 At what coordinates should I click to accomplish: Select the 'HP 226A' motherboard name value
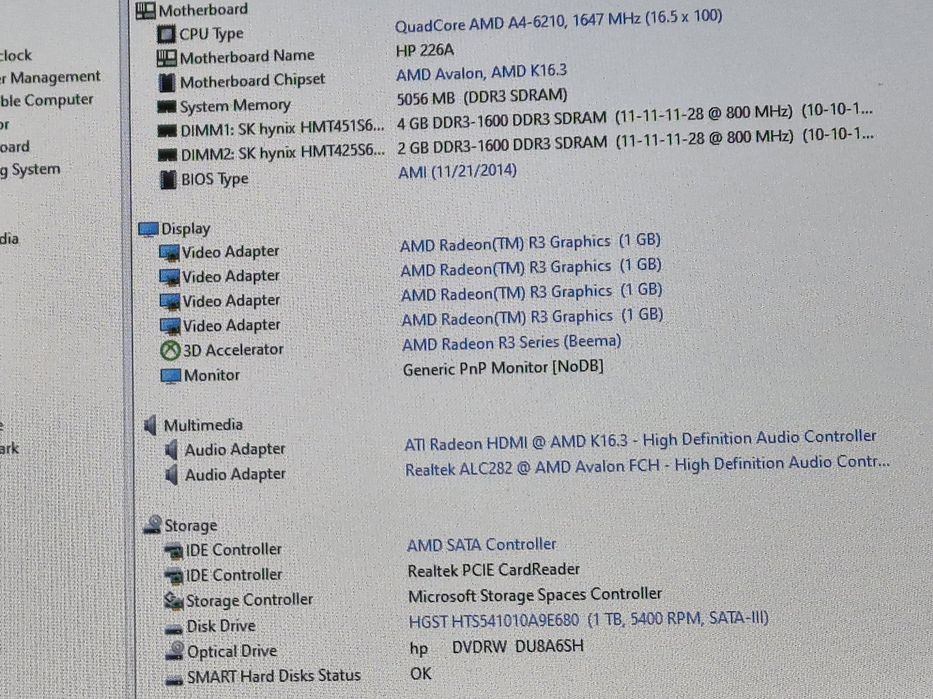coord(425,51)
